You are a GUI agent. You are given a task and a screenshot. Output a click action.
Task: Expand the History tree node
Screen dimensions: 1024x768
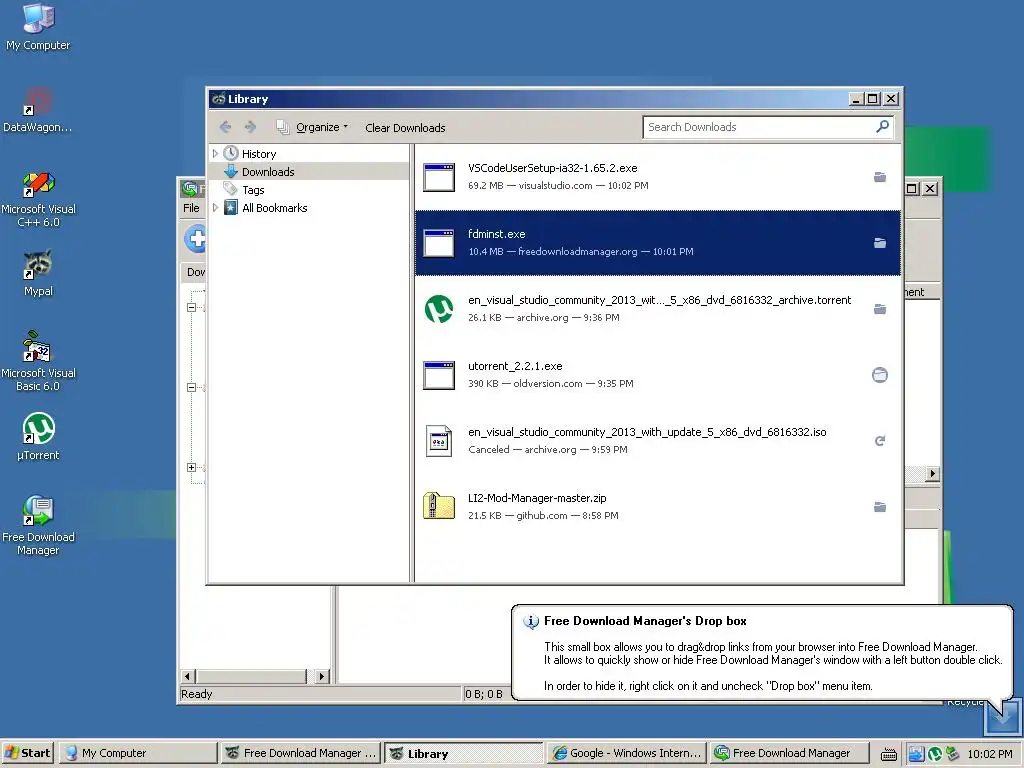coord(216,153)
